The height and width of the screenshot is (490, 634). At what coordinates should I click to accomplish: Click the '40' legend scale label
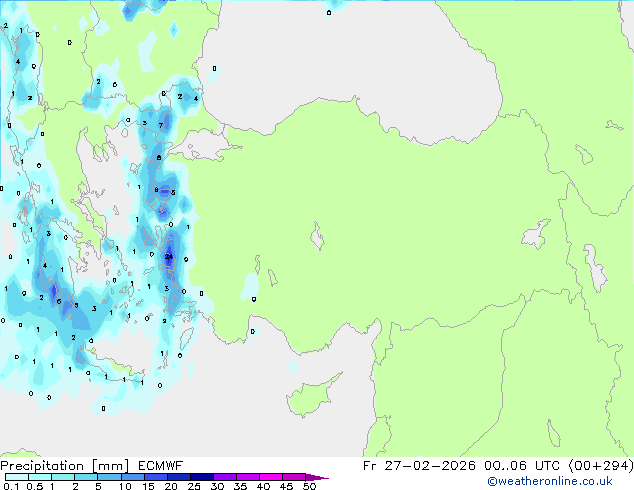point(263,486)
